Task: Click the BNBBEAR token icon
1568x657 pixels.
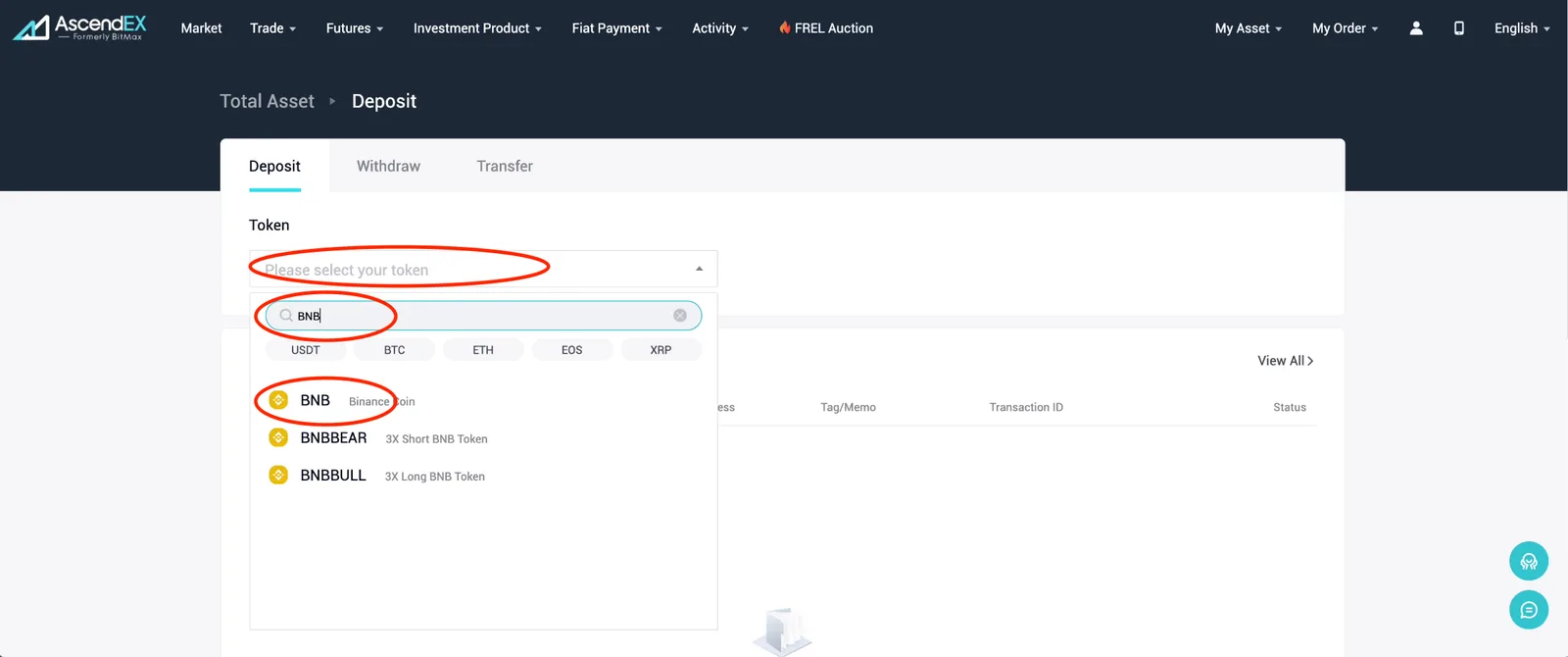Action: (x=278, y=437)
